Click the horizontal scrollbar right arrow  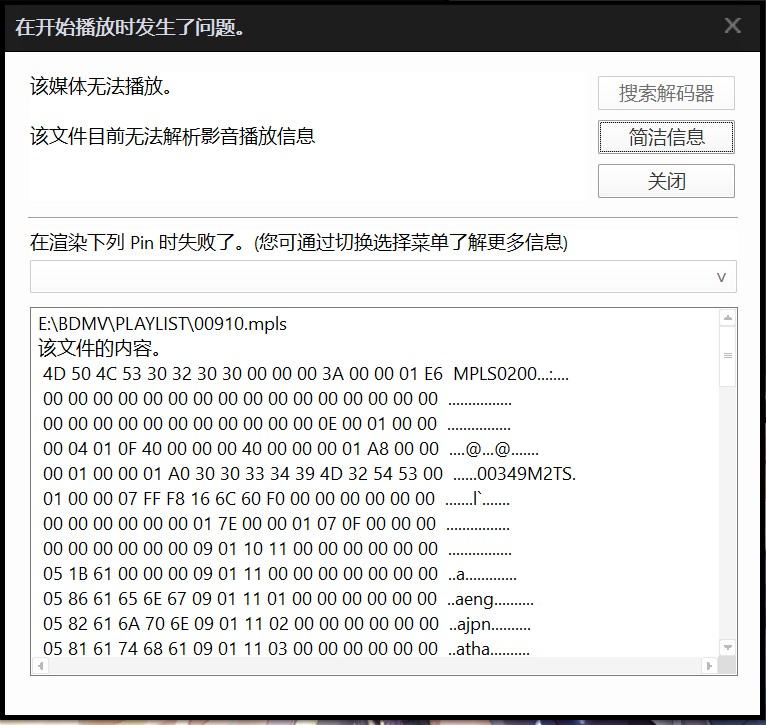click(710, 666)
